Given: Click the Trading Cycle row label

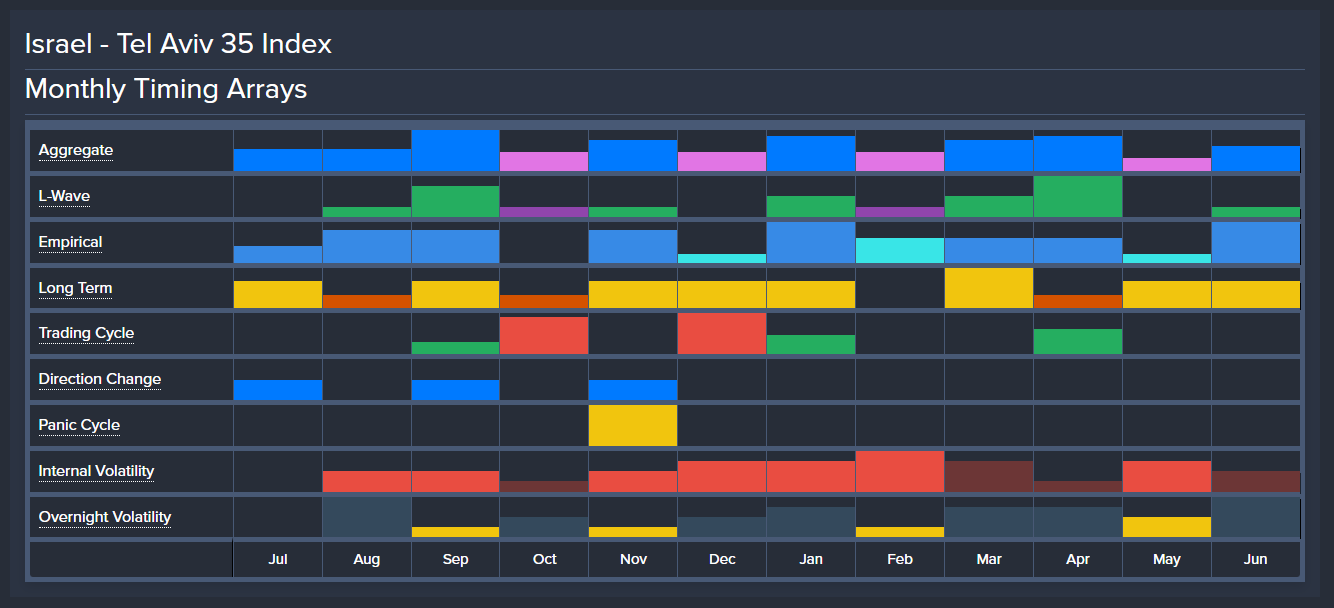Looking at the screenshot, I should point(86,333).
